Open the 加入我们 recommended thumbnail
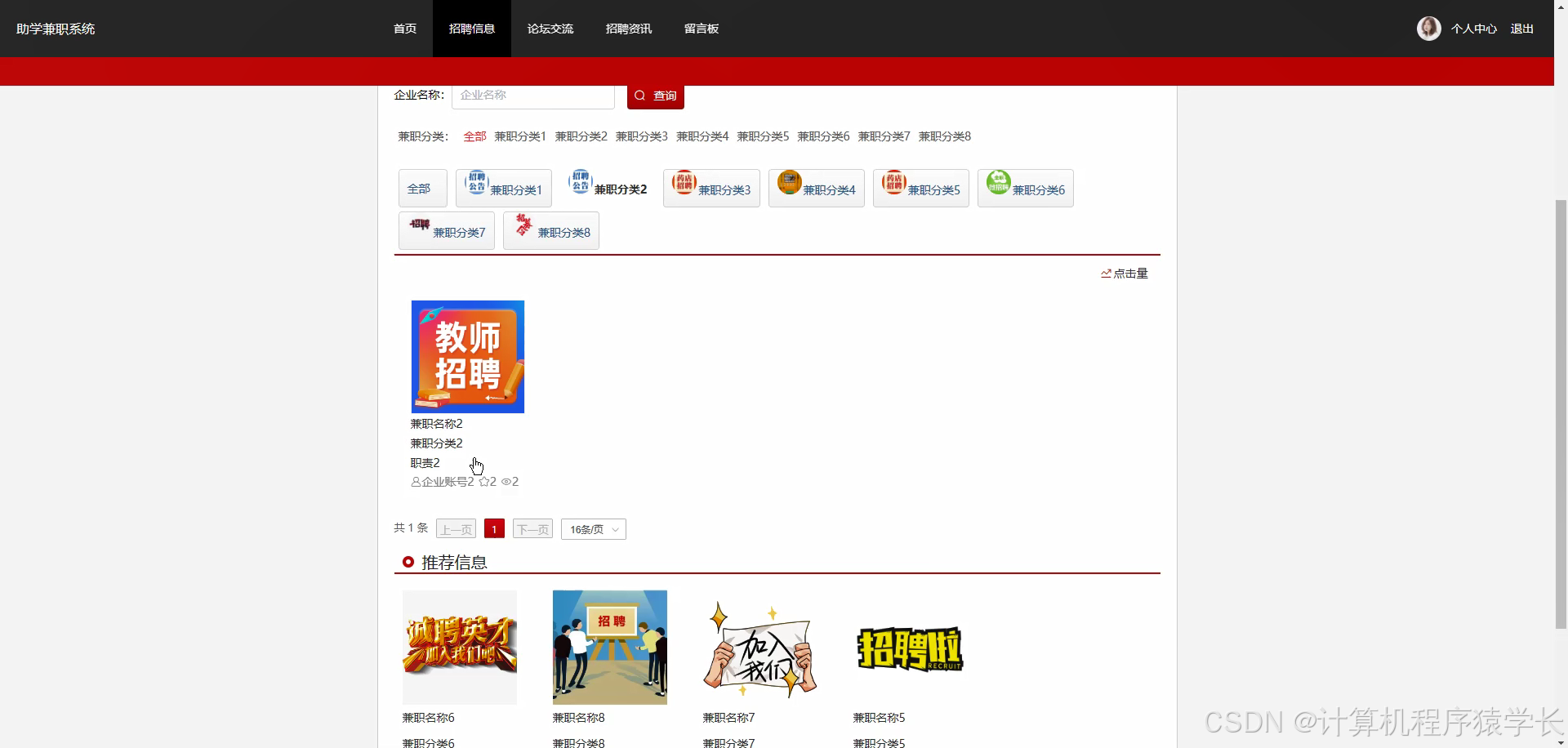This screenshot has width=1568, height=748. pos(760,648)
